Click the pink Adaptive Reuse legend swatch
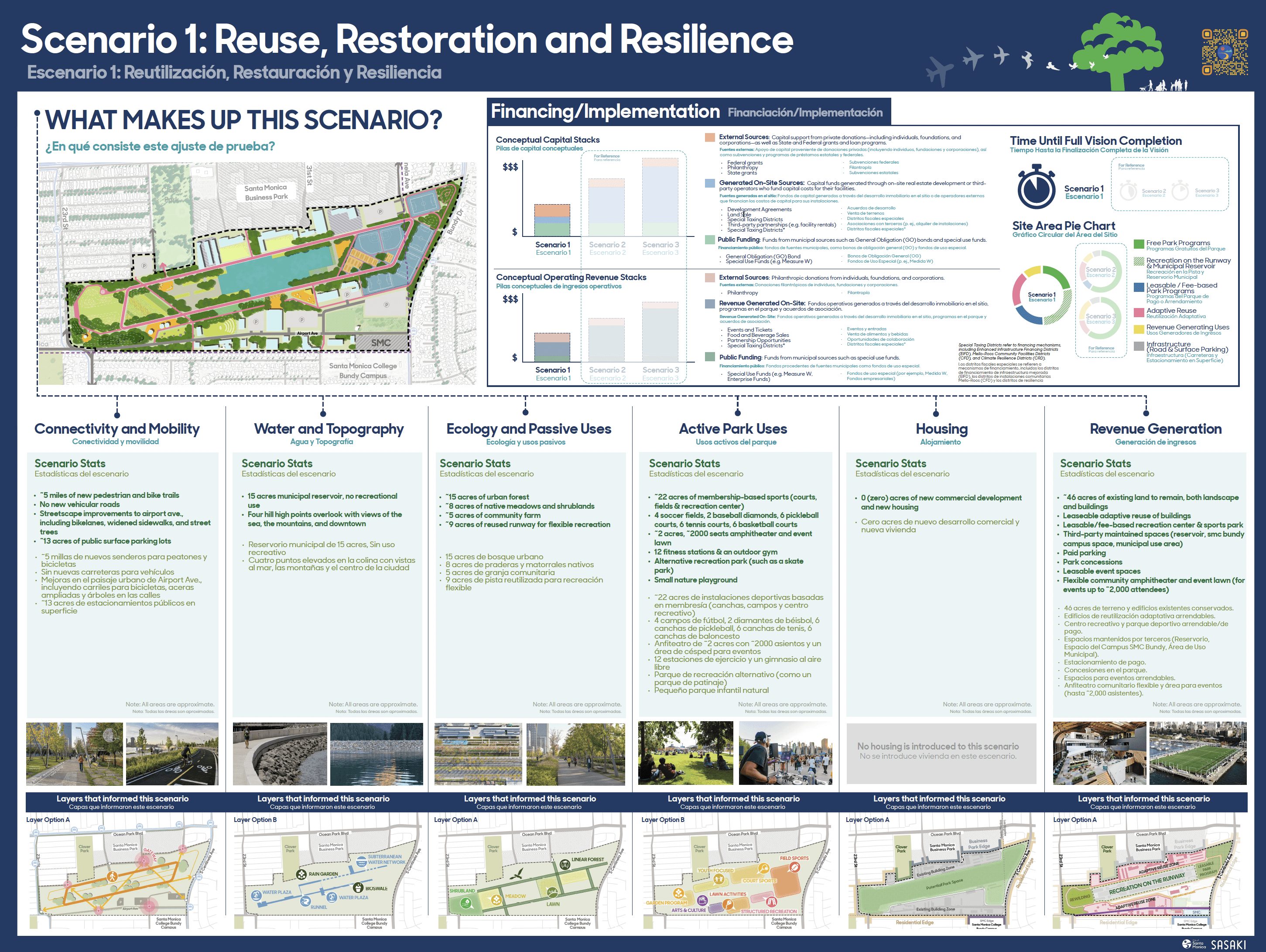This screenshot has height=952, width=1266. pyautogui.click(x=1139, y=312)
